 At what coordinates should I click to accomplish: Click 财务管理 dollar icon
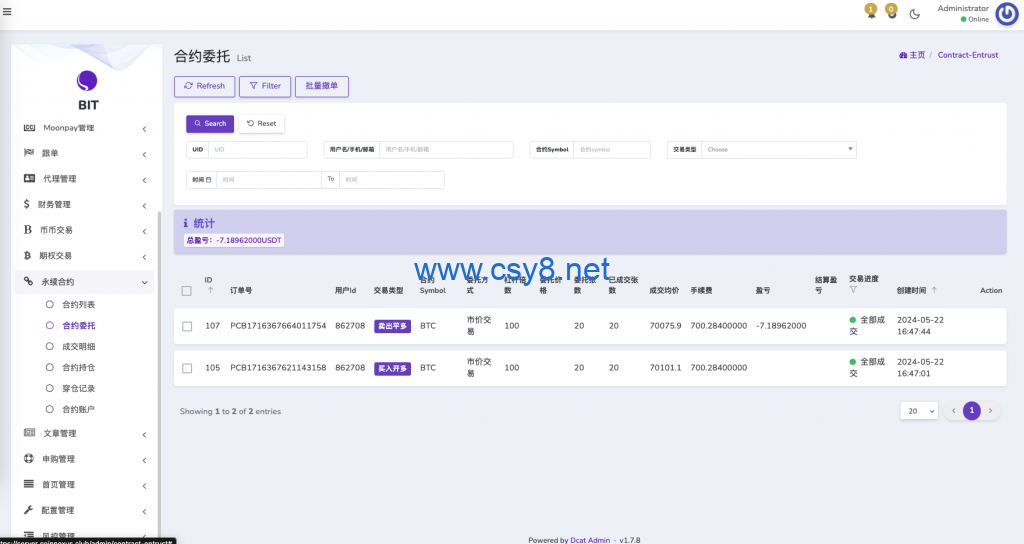click(27, 204)
